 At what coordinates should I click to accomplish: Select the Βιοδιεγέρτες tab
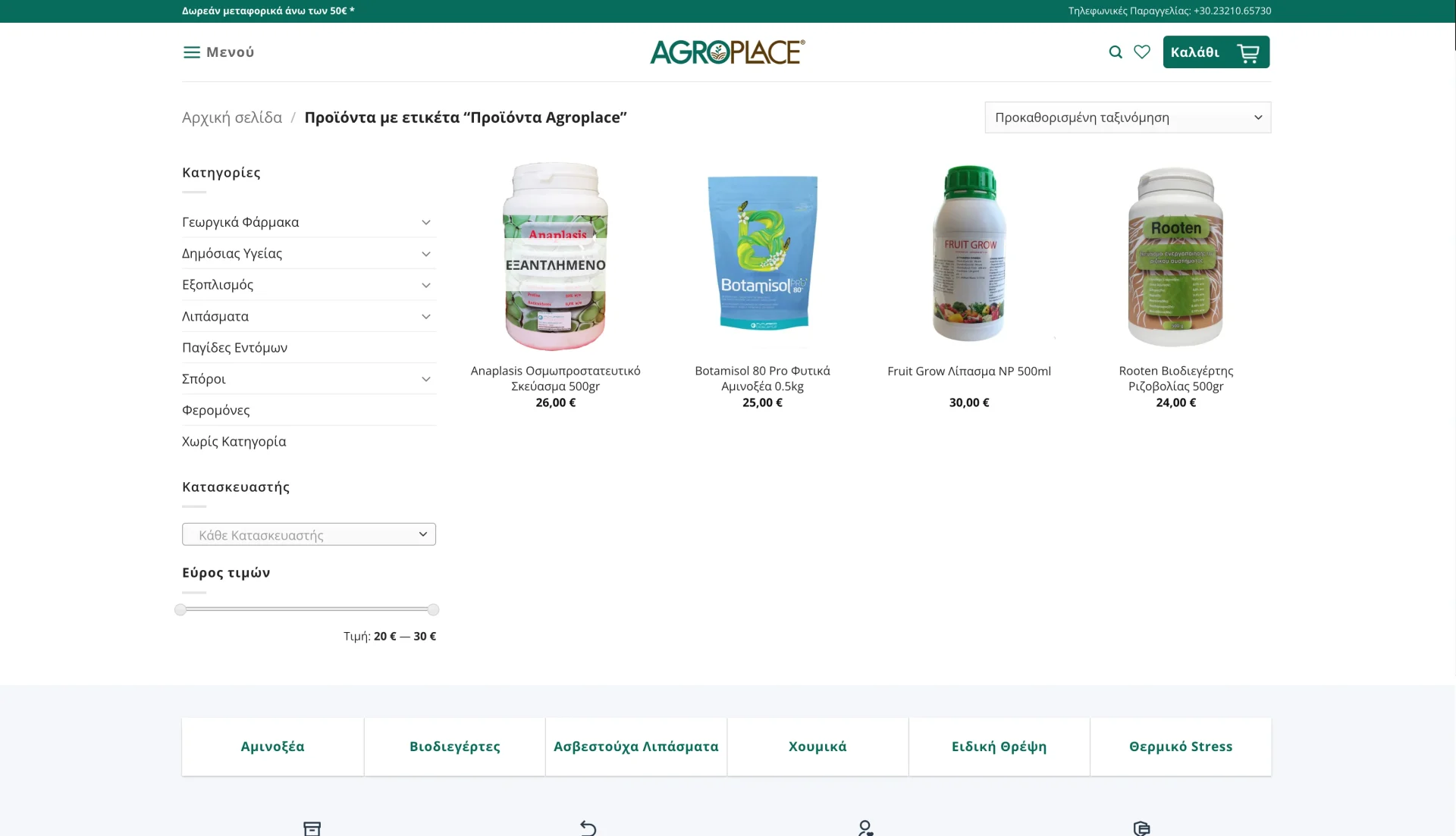pyautogui.click(x=454, y=747)
